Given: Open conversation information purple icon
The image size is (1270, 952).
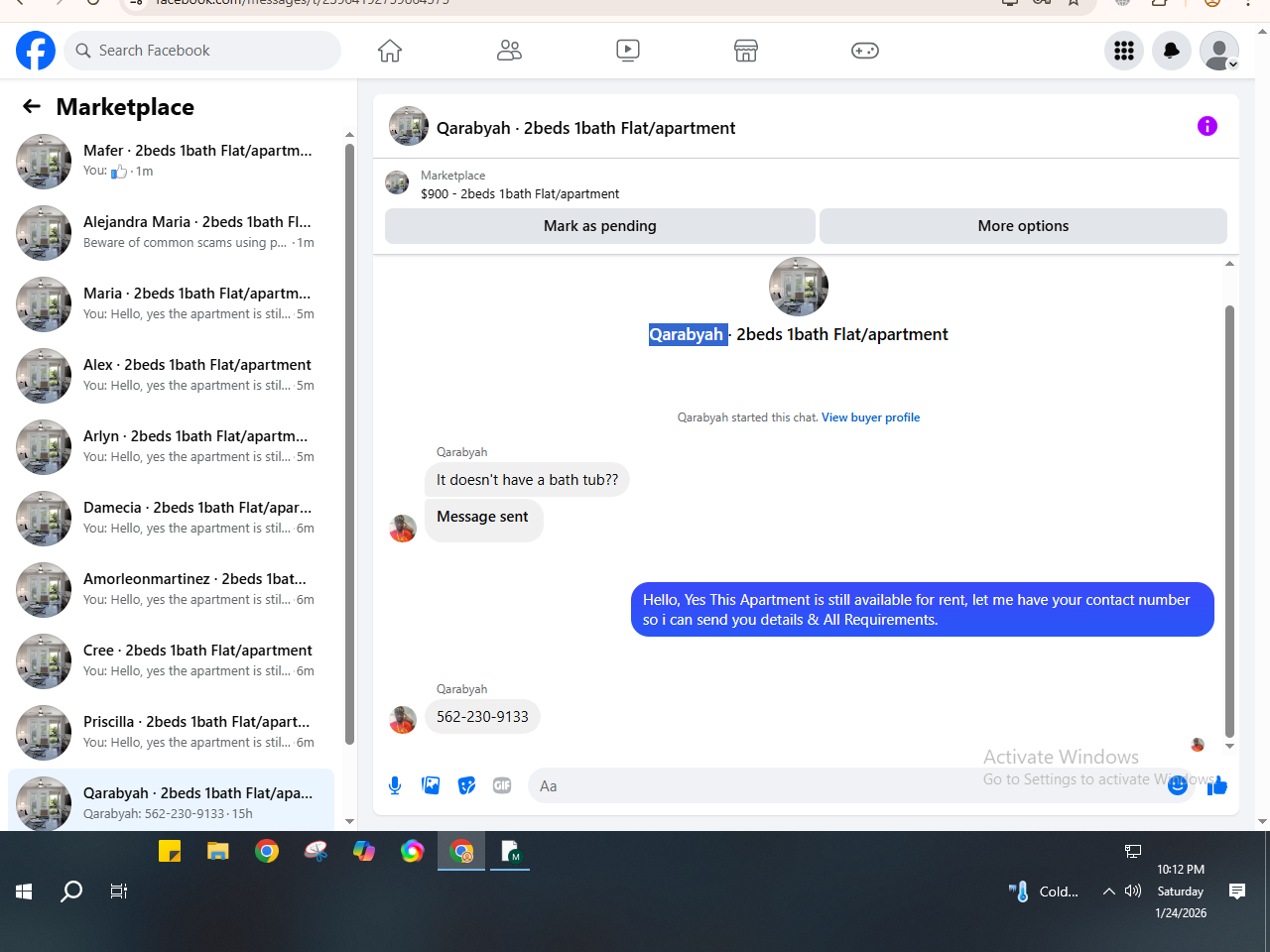Looking at the screenshot, I should [x=1207, y=126].
